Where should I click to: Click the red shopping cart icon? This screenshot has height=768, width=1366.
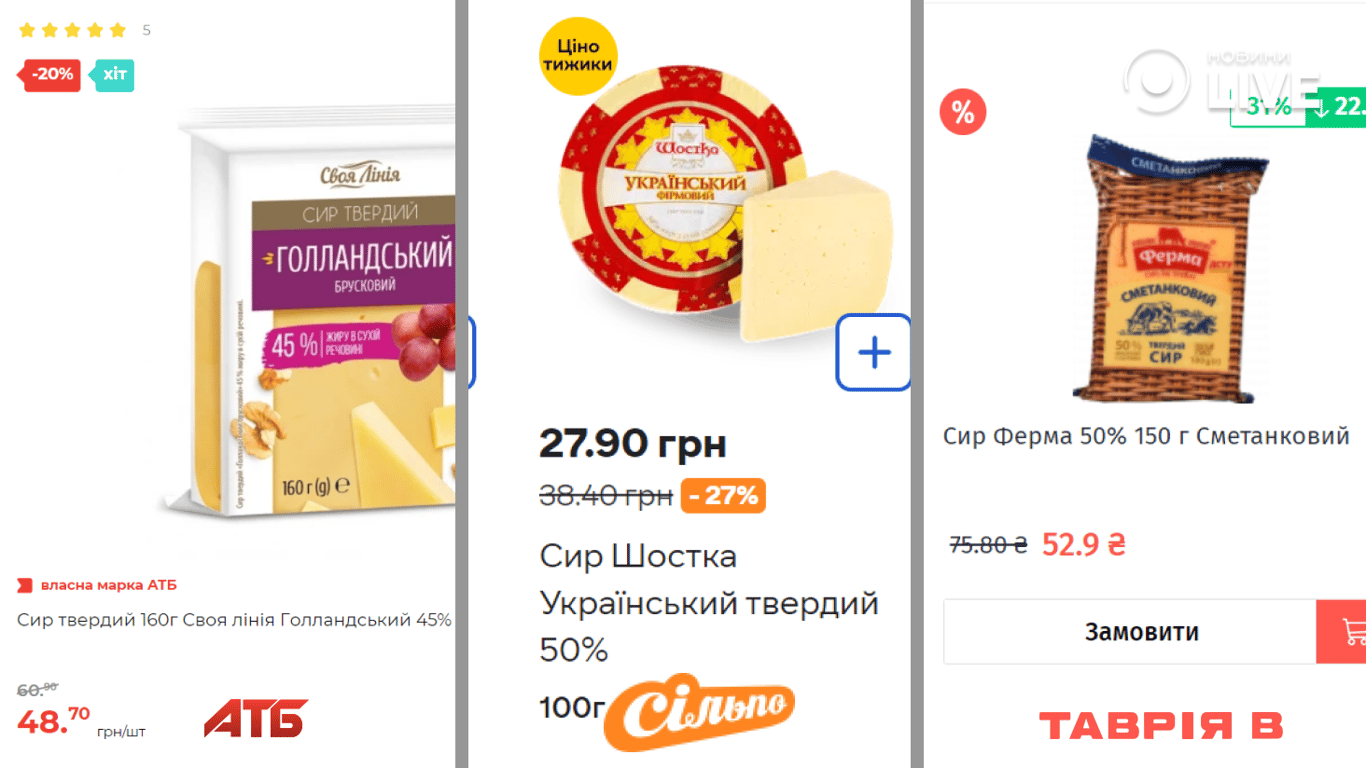click(x=1343, y=631)
